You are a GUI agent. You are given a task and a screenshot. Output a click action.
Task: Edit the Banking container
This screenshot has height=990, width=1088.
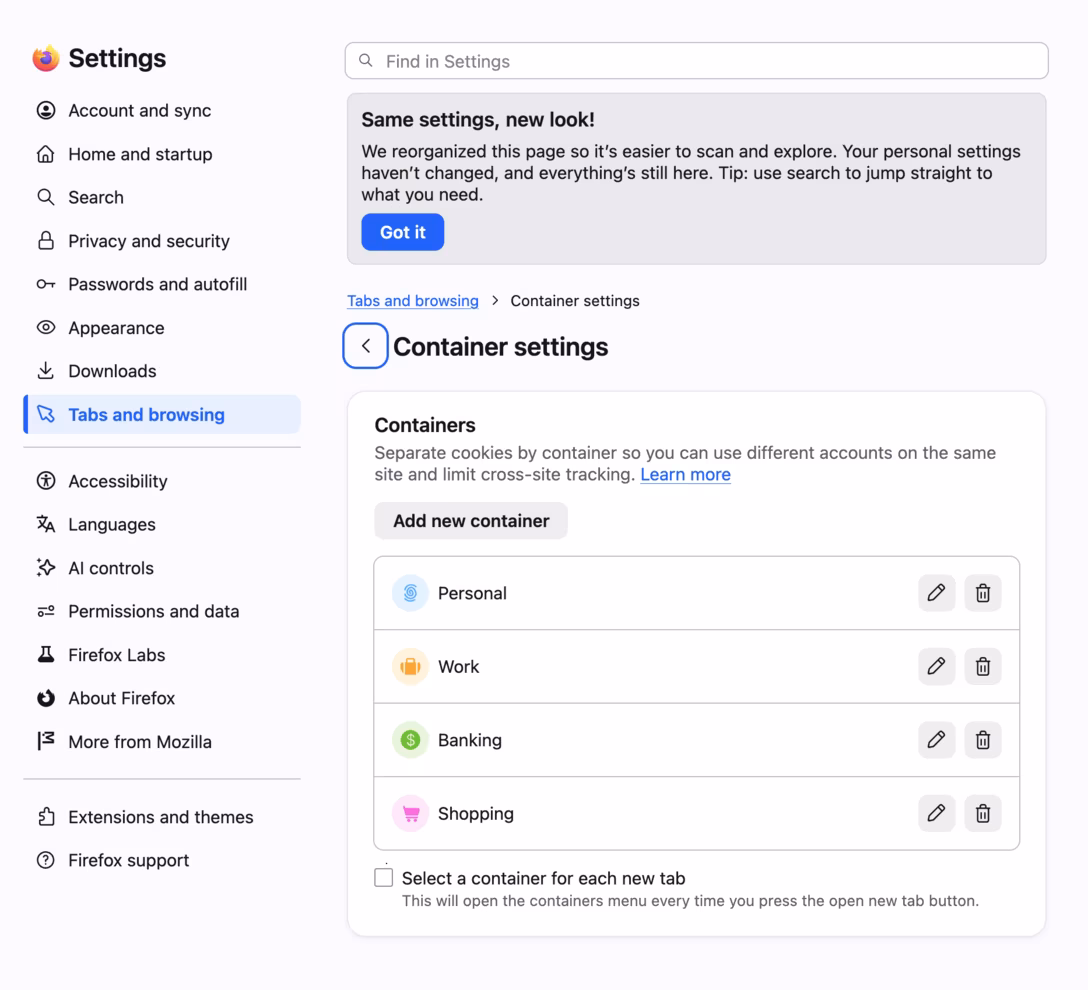(936, 740)
